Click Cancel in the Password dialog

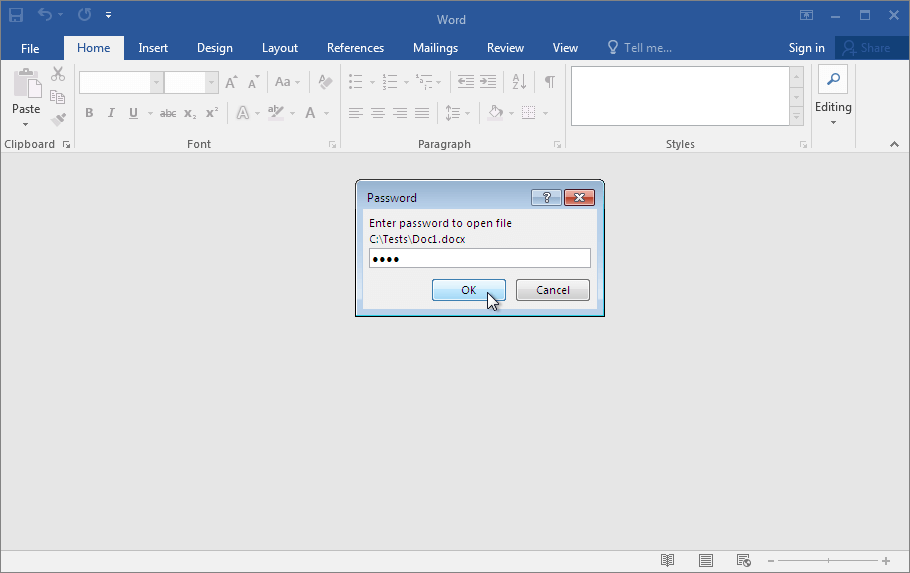tap(552, 290)
